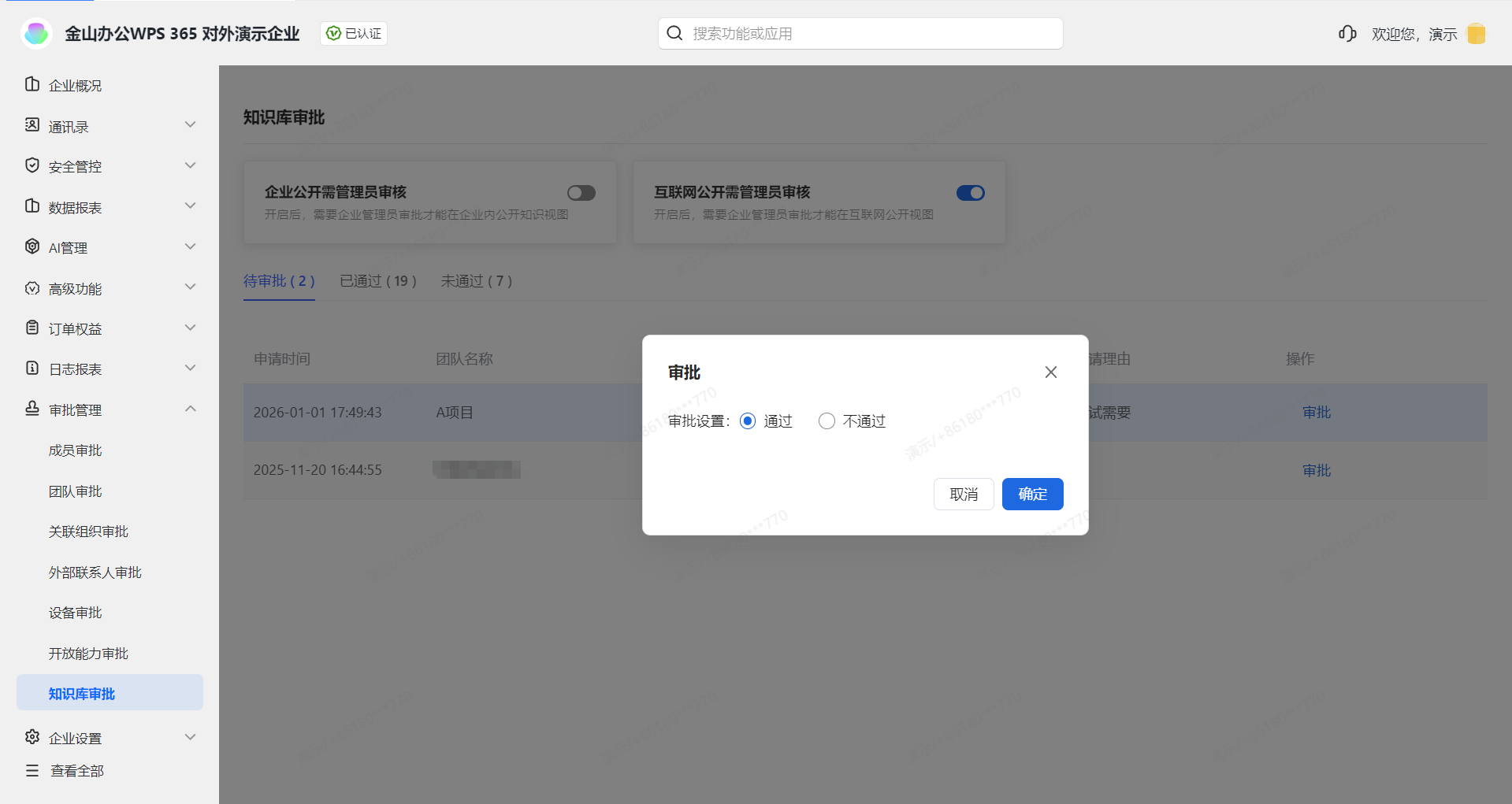This screenshot has width=1512, height=804.
Task: Click the 日志报表 icon
Action: click(32, 368)
